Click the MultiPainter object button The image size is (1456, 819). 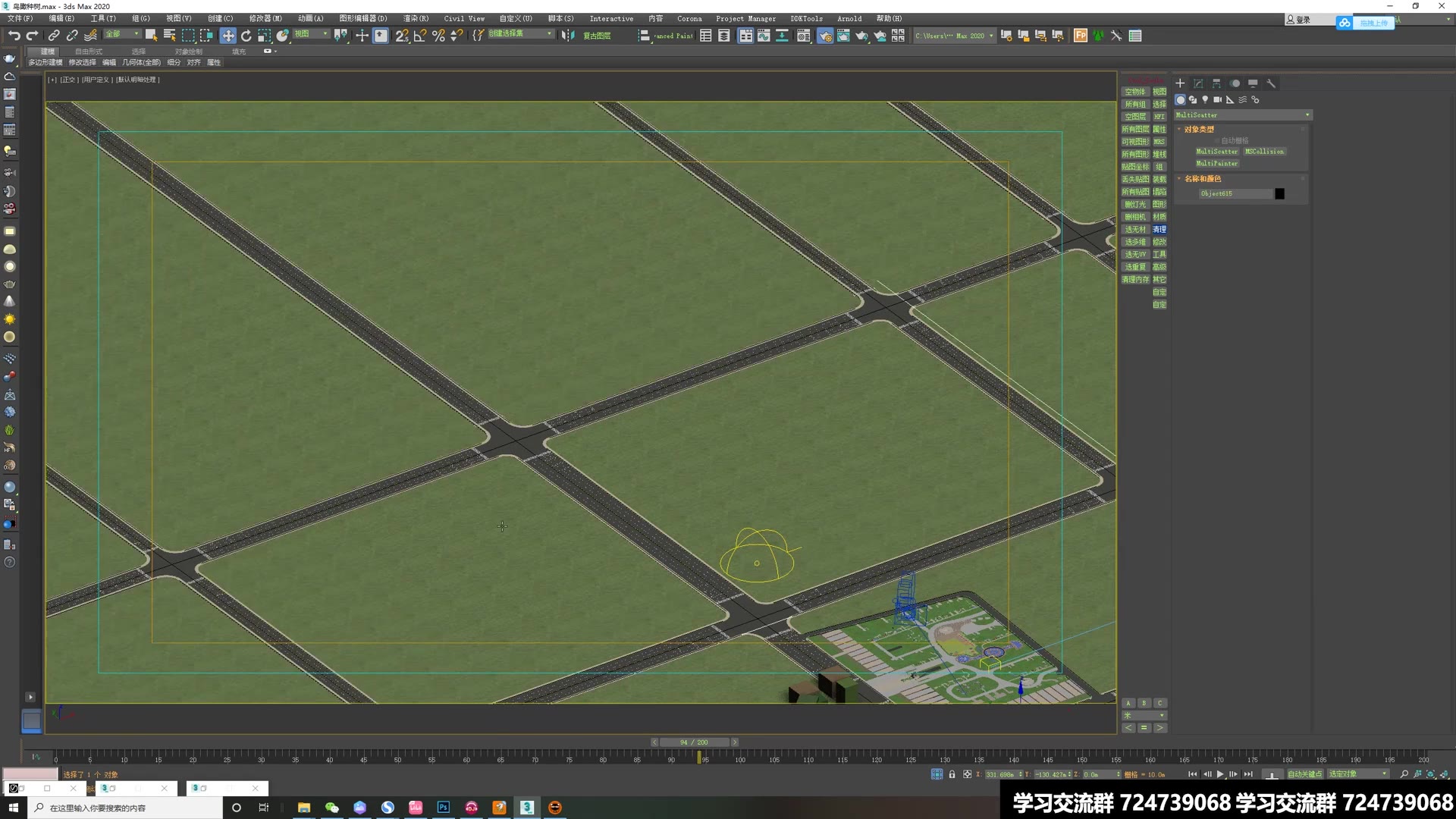[1216, 164]
